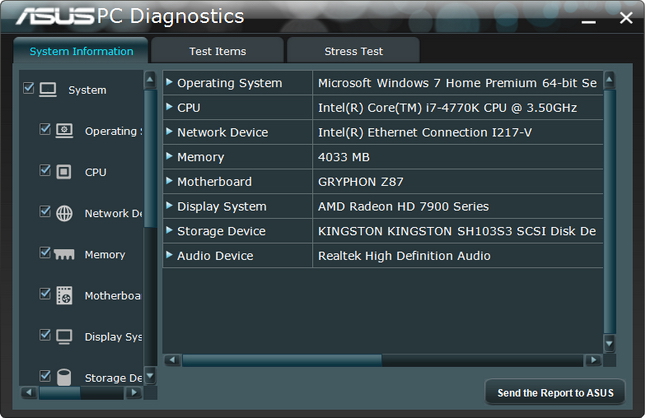The image size is (645, 418).
Task: Uncheck the System checkbox
Action: [x=29, y=87]
